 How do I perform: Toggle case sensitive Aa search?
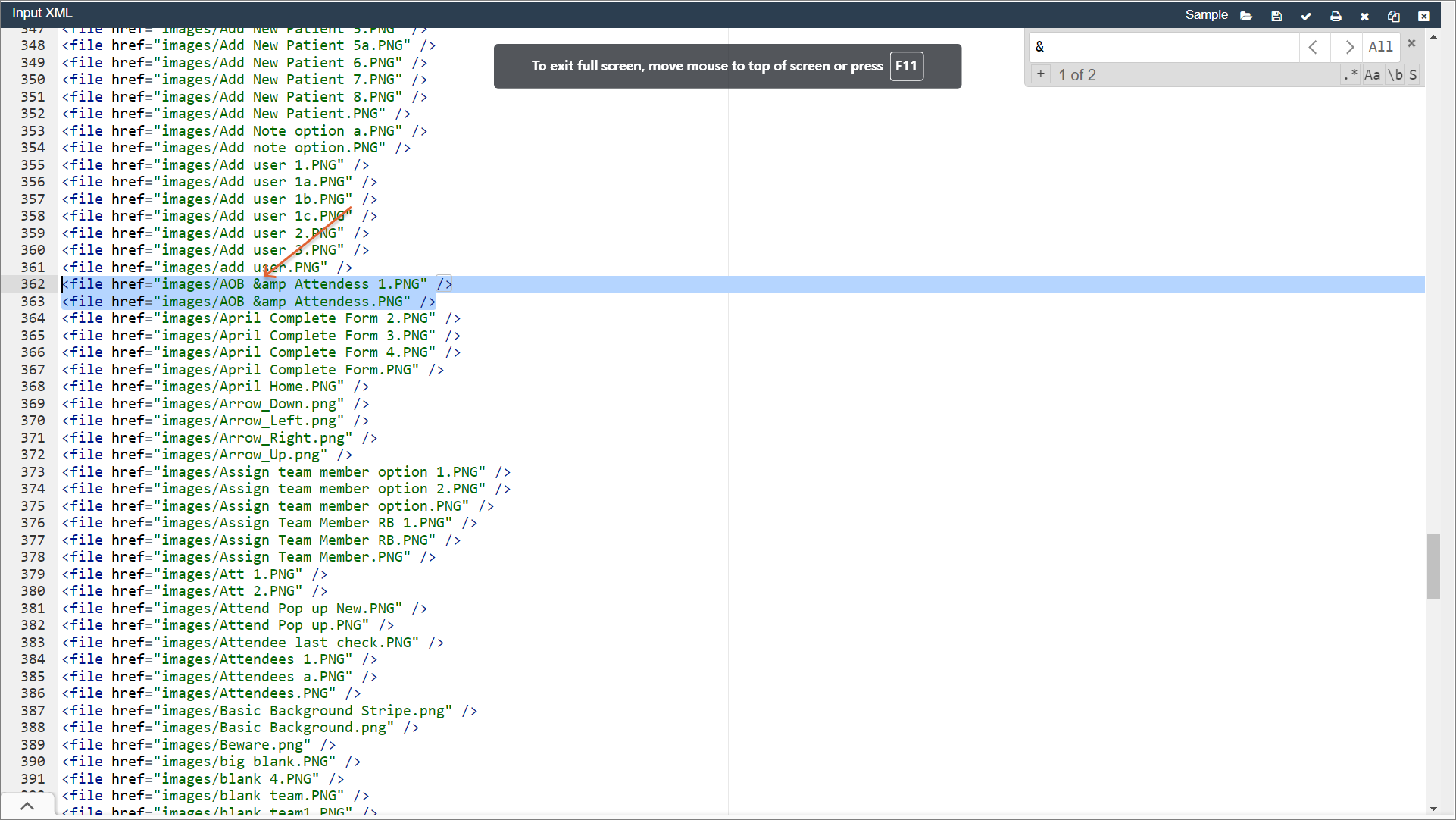[x=1372, y=74]
